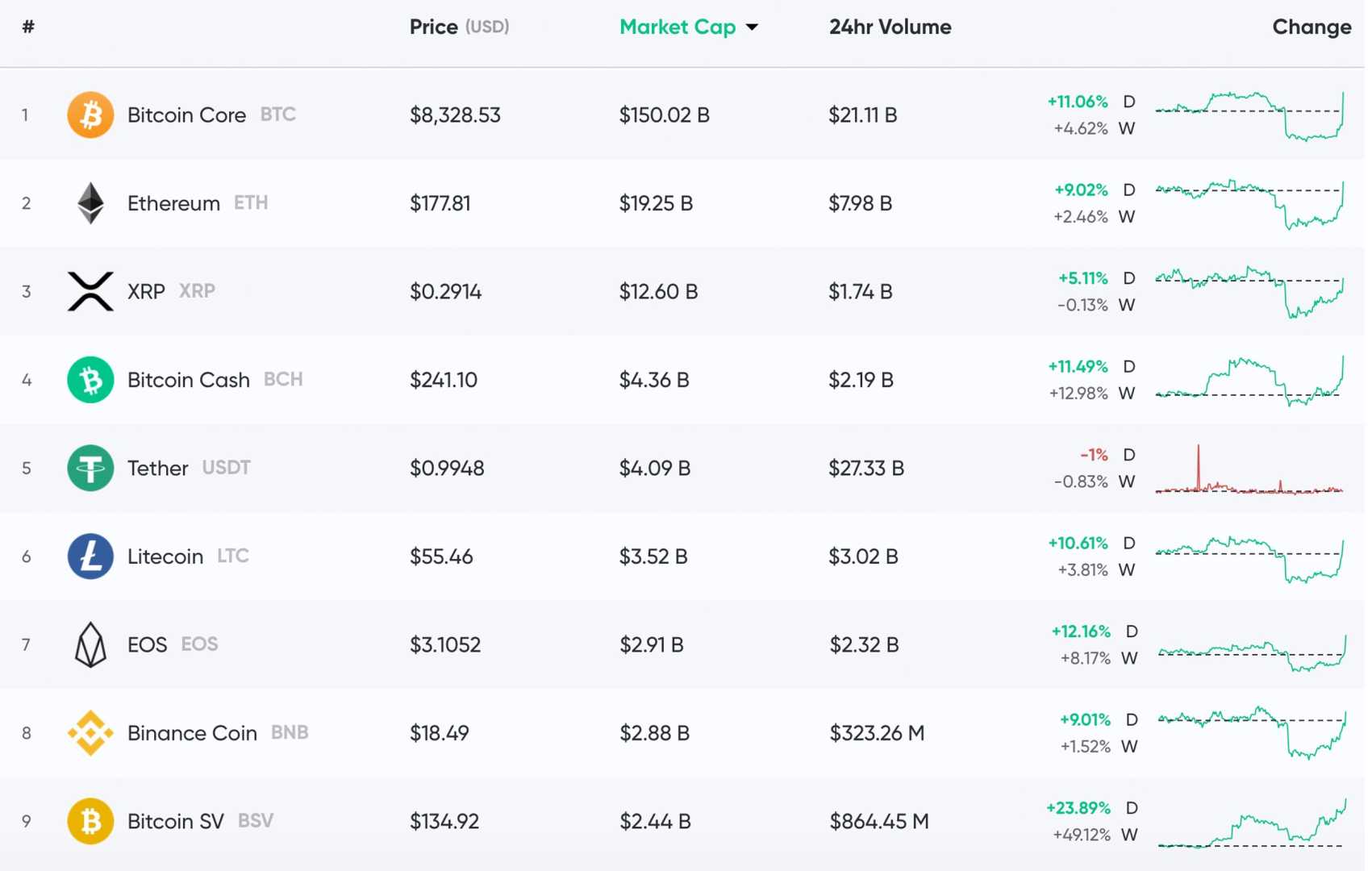
Task: Sort by the Change column header
Action: [1312, 27]
